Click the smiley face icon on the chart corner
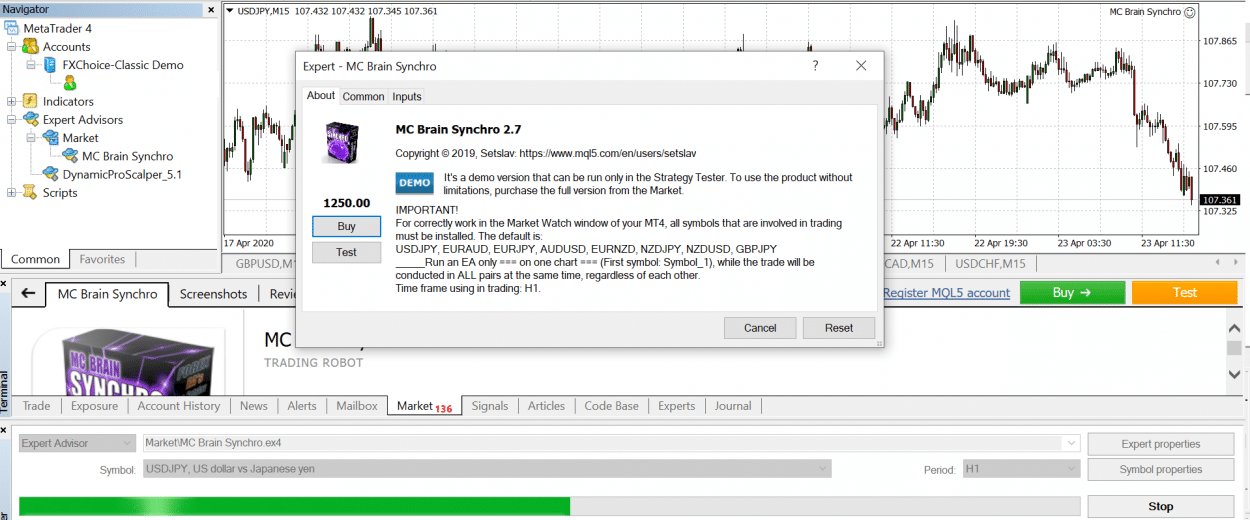This screenshot has width=1250, height=520. click(x=1189, y=12)
